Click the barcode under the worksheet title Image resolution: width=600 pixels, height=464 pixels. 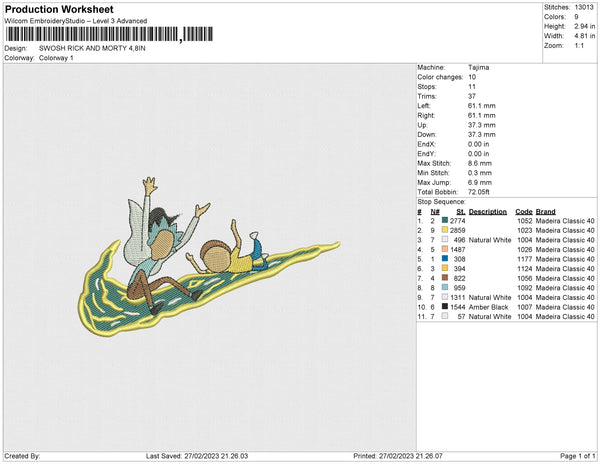[109, 34]
